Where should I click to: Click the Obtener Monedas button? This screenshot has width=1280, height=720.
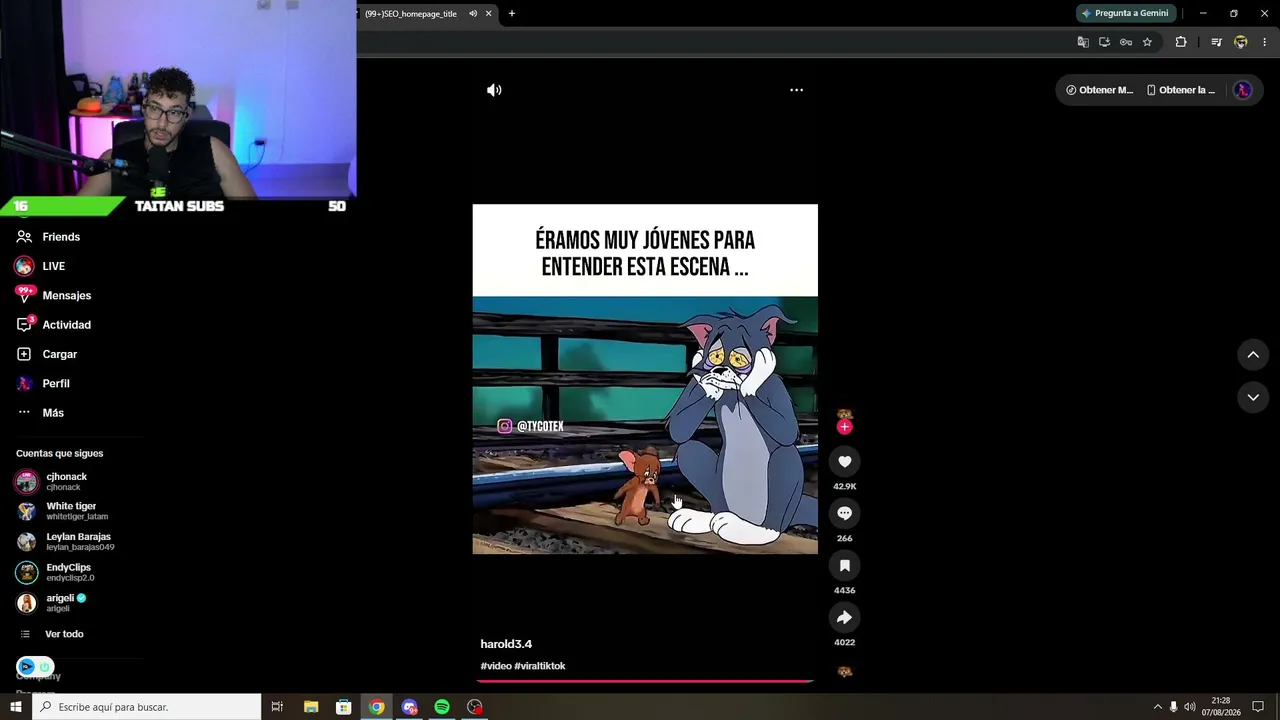(1099, 90)
